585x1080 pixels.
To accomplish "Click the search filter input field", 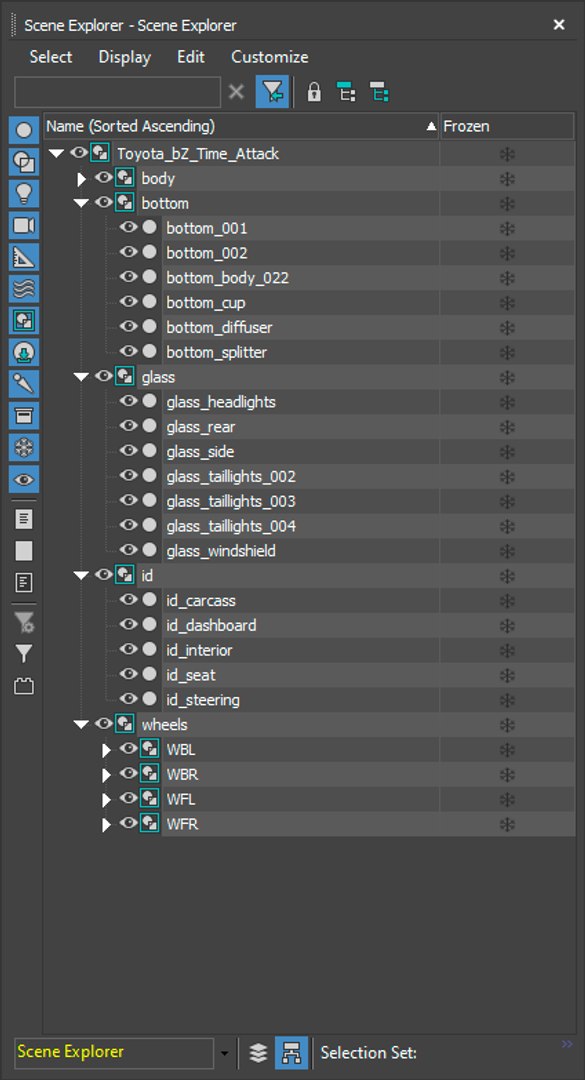I will (x=118, y=92).
